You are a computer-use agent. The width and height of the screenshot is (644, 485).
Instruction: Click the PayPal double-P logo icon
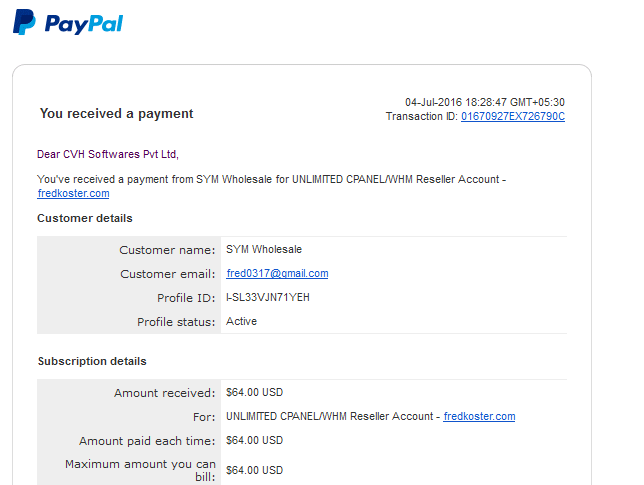click(x=24, y=22)
